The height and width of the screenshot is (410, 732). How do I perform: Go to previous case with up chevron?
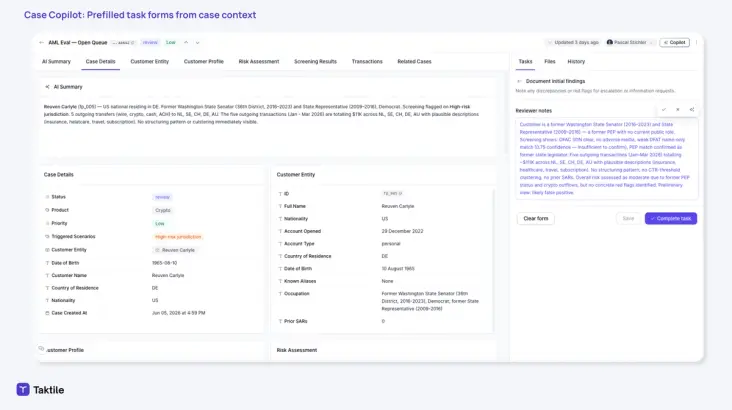click(186, 42)
